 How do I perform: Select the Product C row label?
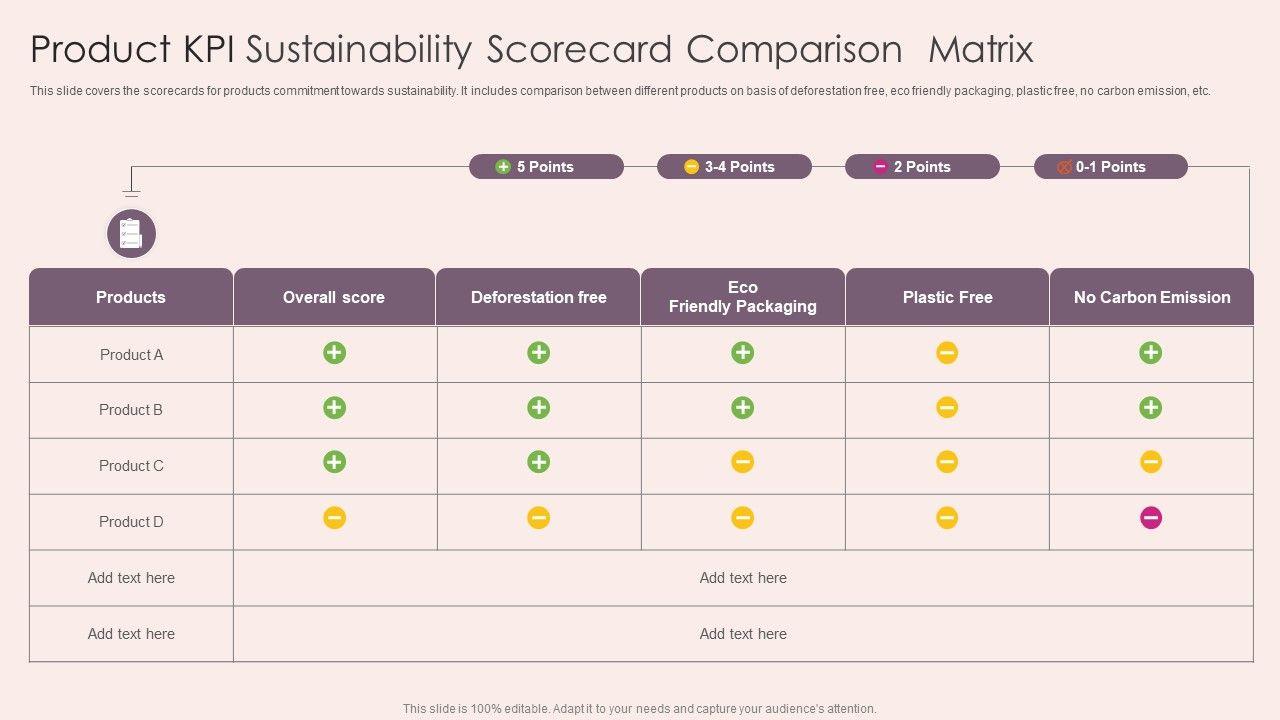click(131, 466)
